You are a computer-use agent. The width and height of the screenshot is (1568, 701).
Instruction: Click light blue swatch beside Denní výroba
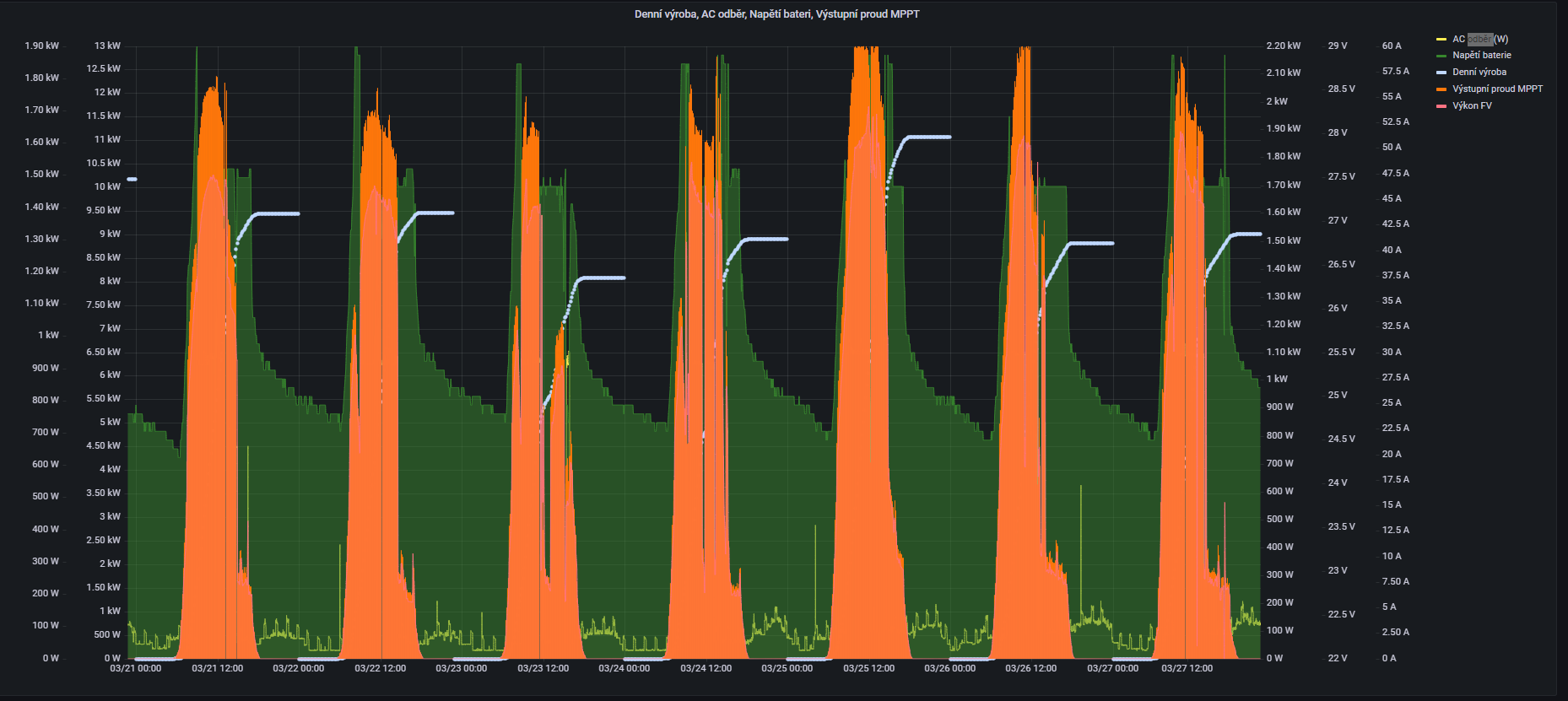coord(1441,73)
